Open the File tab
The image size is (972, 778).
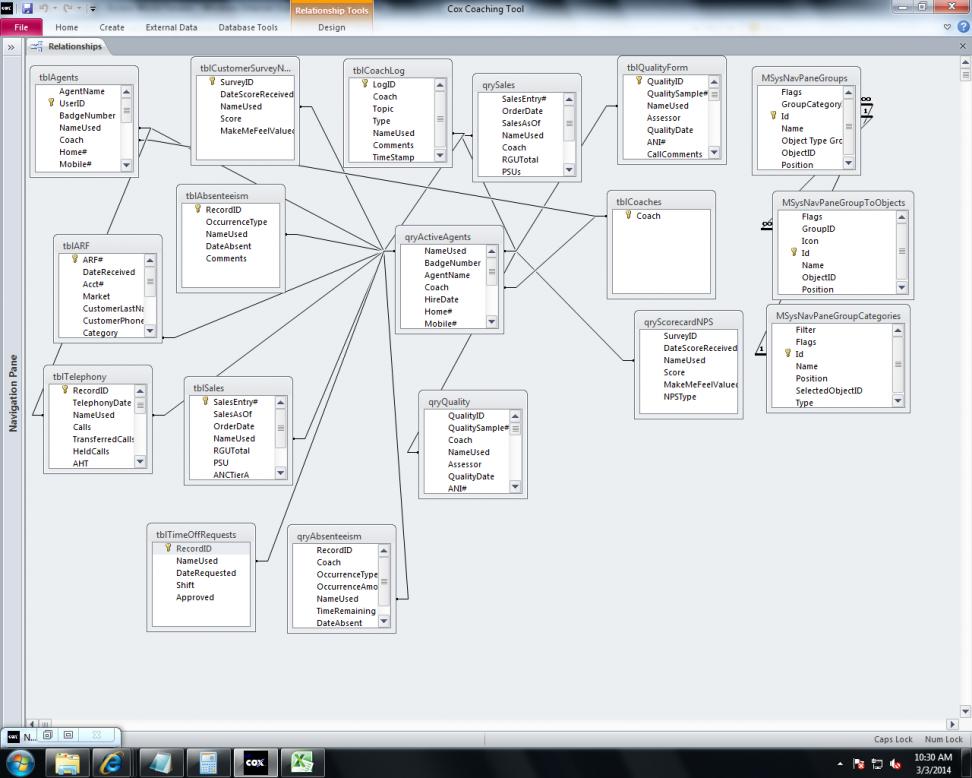point(21,27)
